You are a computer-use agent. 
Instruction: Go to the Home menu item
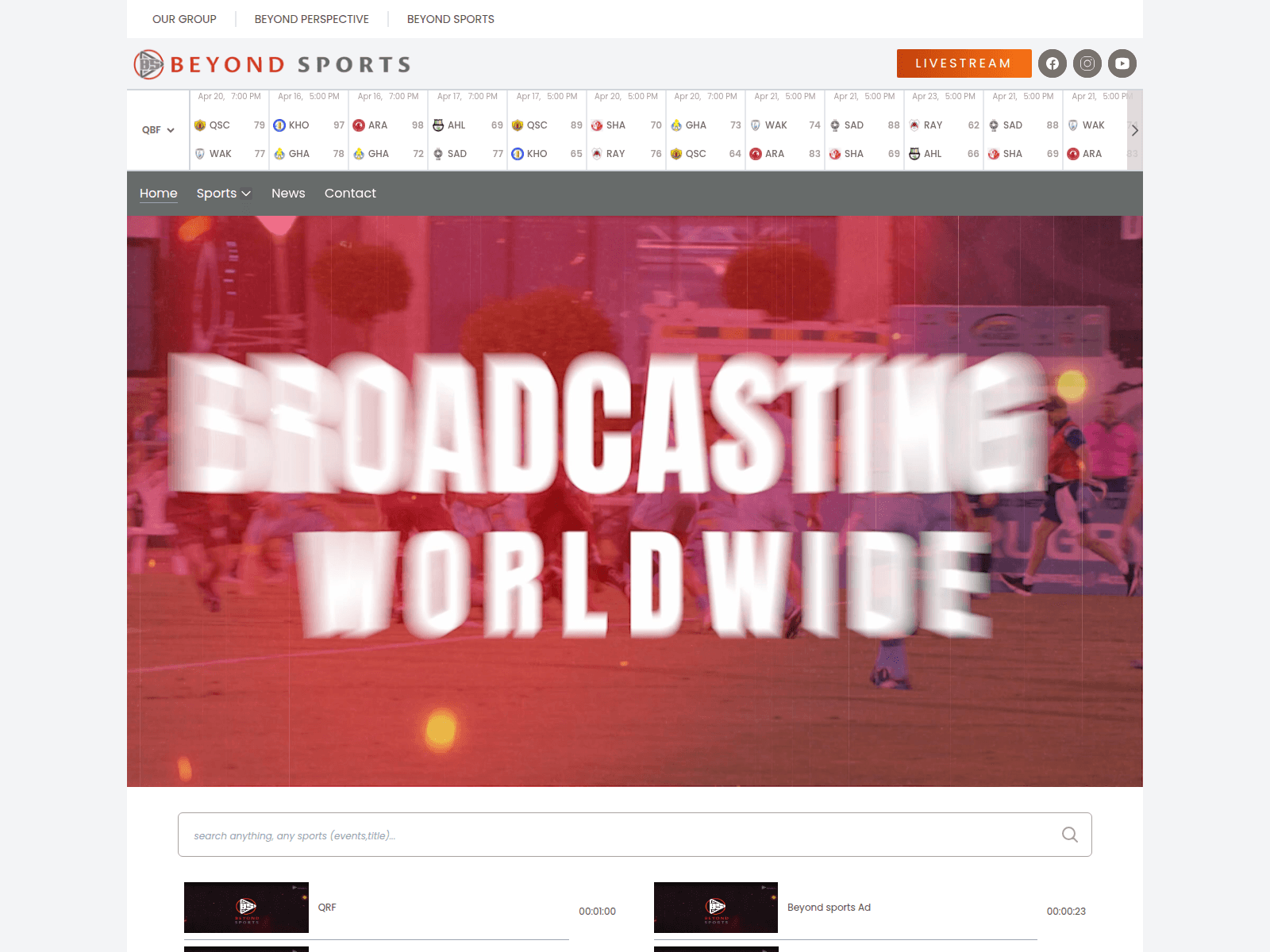159,193
